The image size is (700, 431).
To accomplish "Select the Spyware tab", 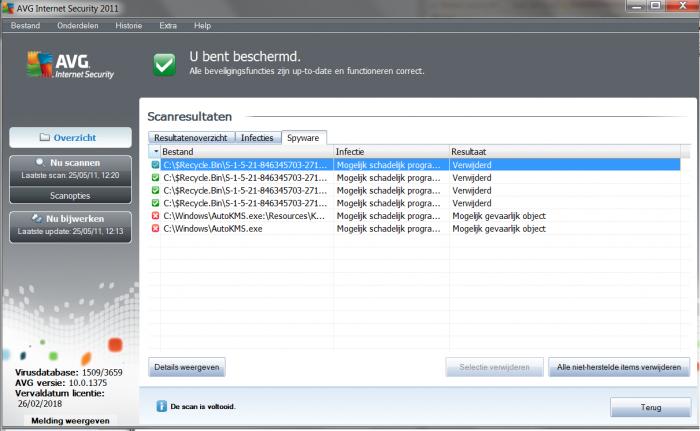I will pos(304,138).
